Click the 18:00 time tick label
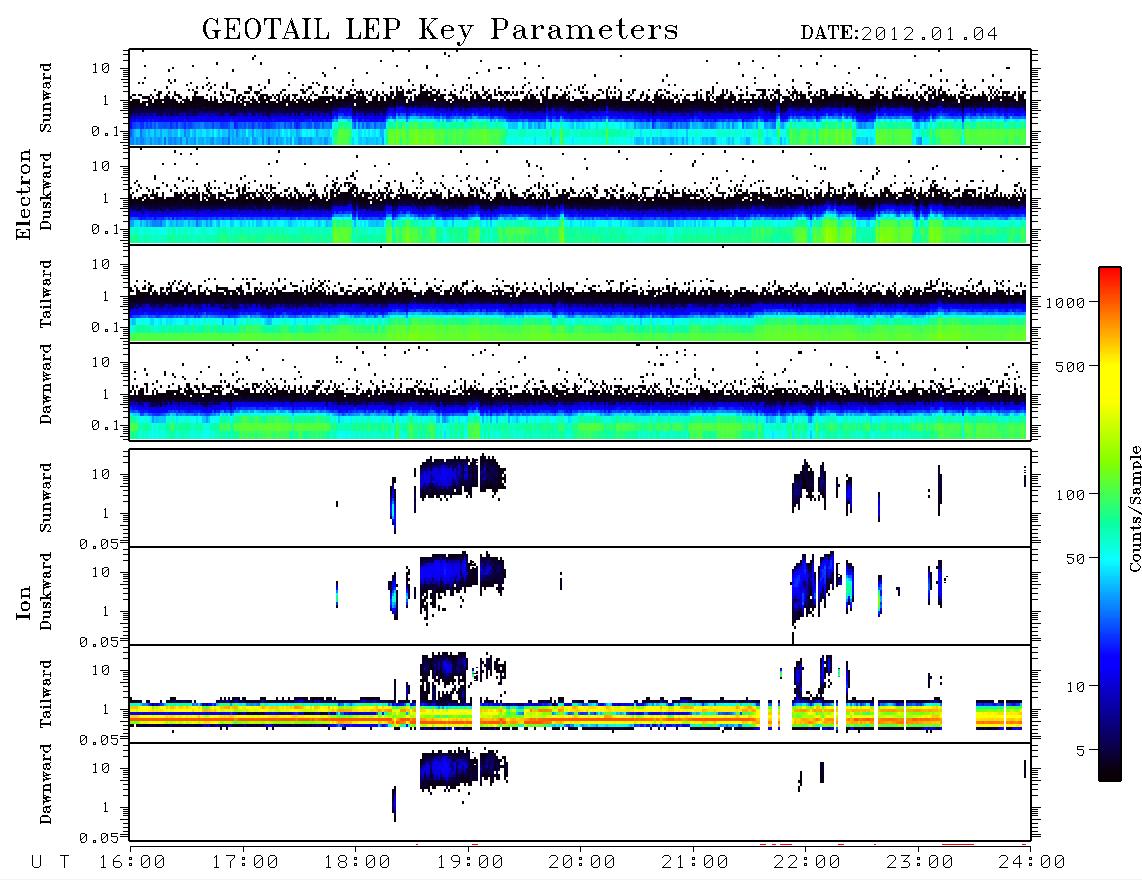The image size is (1142, 880). tap(358, 863)
